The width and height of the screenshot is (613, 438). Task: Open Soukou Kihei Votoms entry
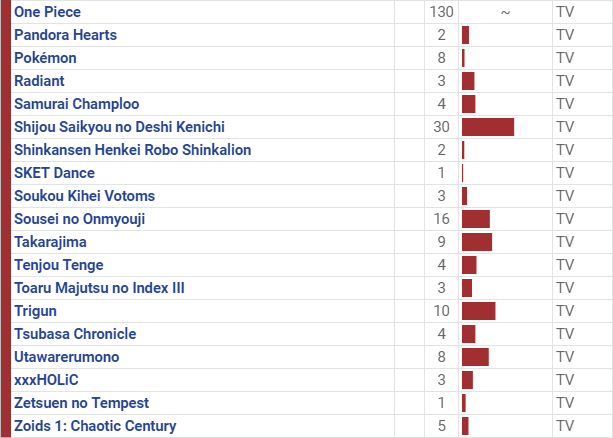click(x=84, y=196)
